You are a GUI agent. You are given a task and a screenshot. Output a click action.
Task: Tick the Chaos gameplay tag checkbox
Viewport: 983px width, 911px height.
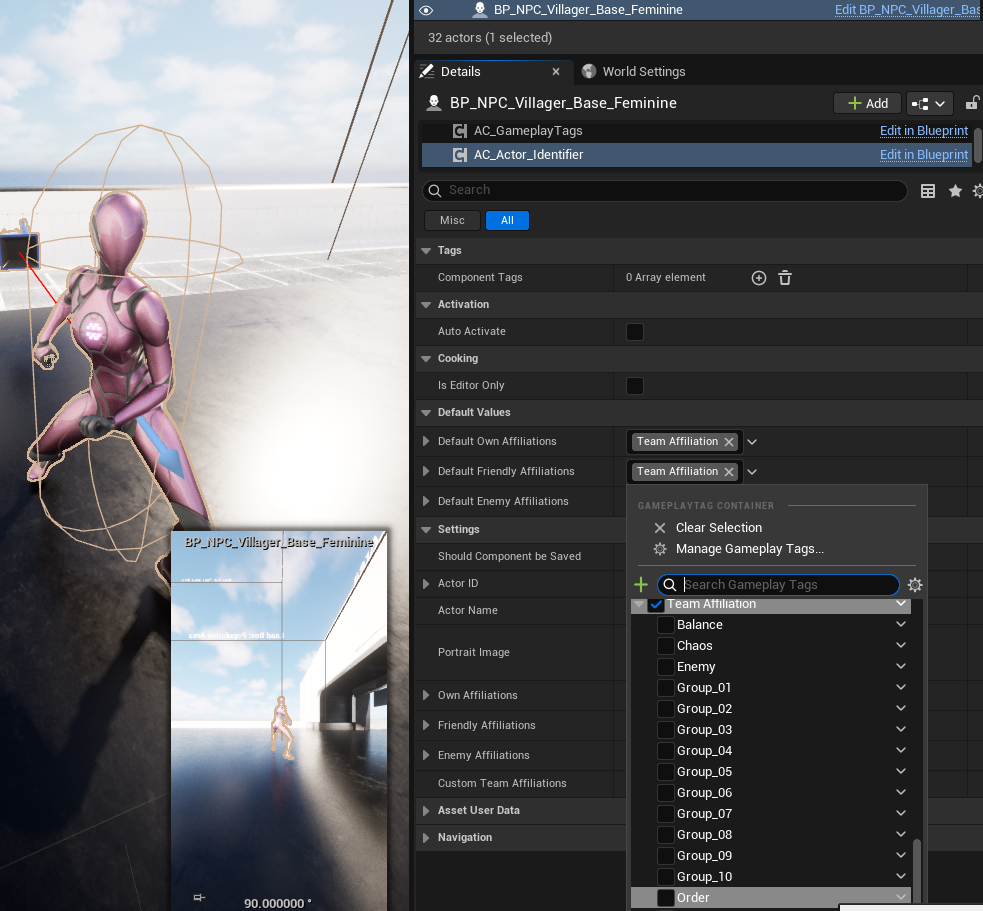pos(665,646)
